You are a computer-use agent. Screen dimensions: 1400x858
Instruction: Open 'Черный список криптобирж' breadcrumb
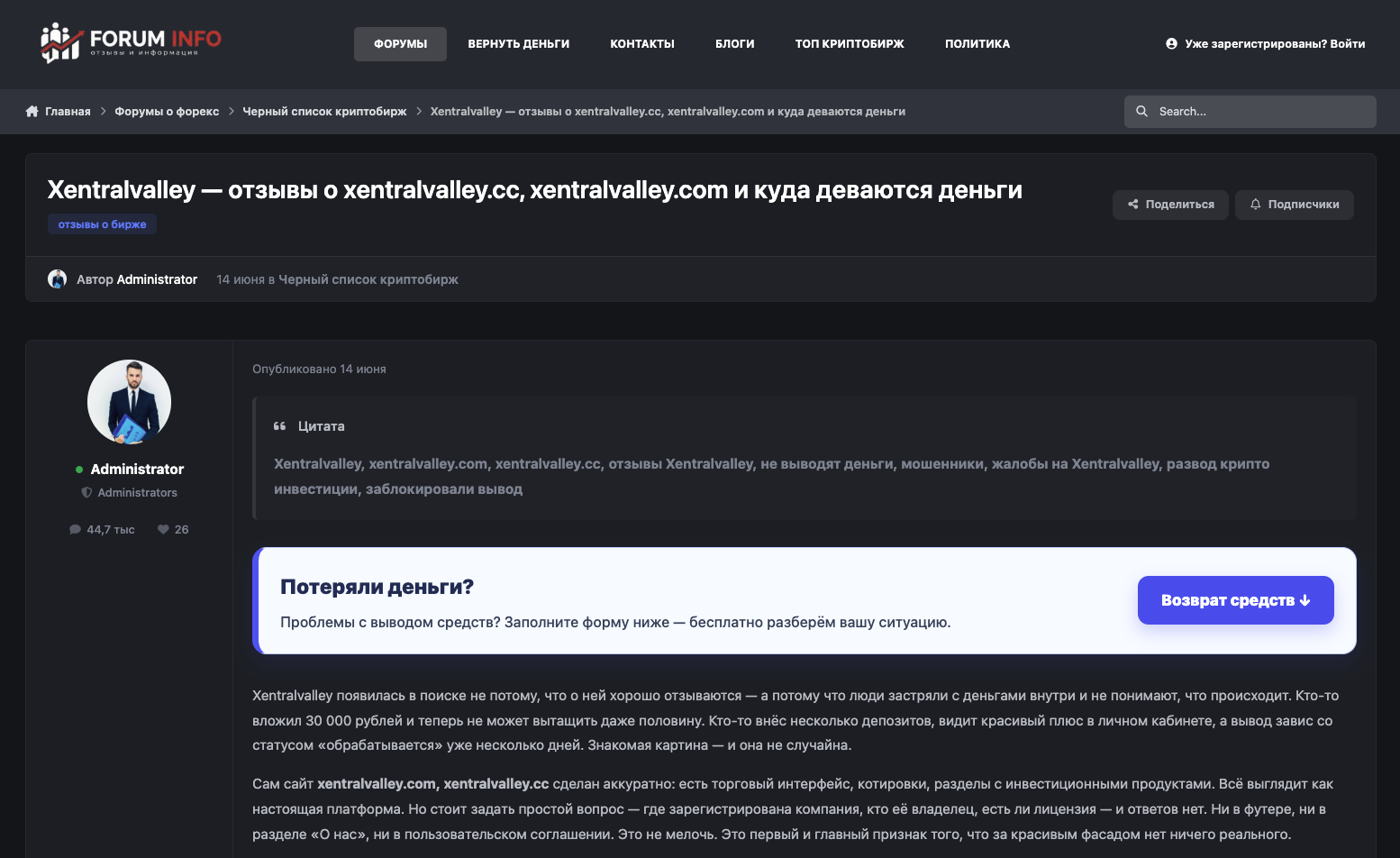pos(324,112)
